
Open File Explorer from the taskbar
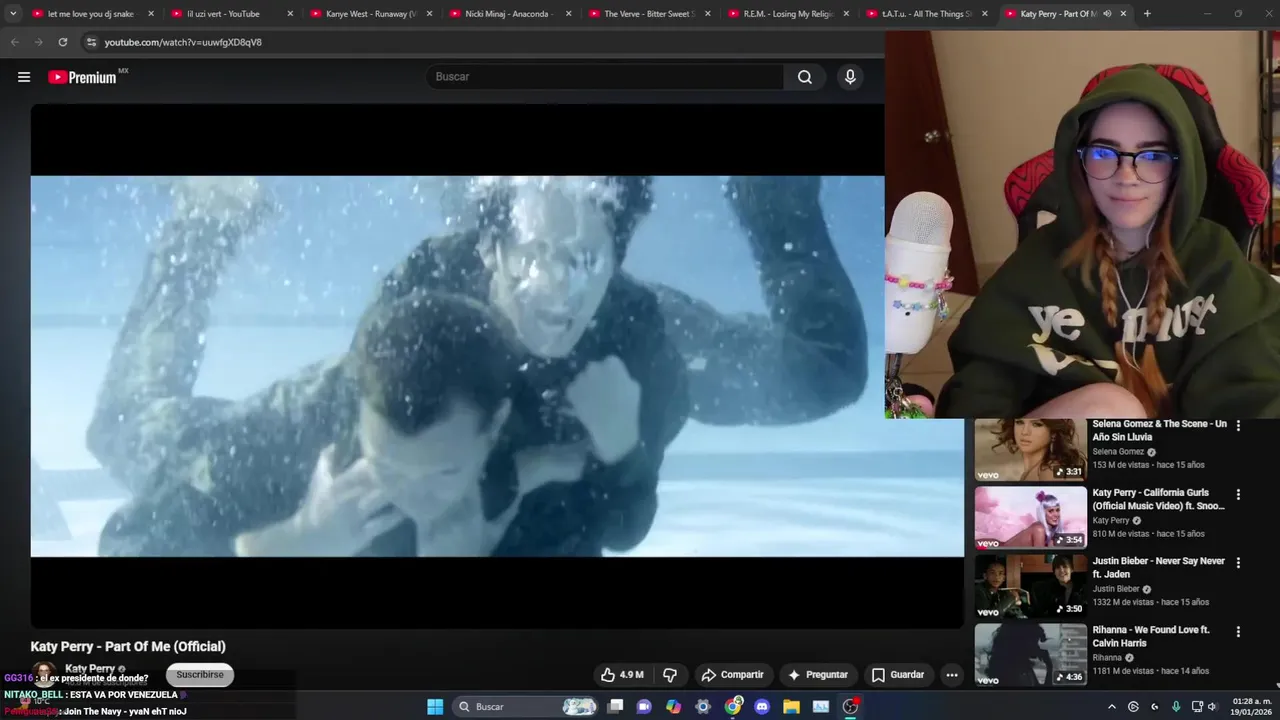click(791, 706)
